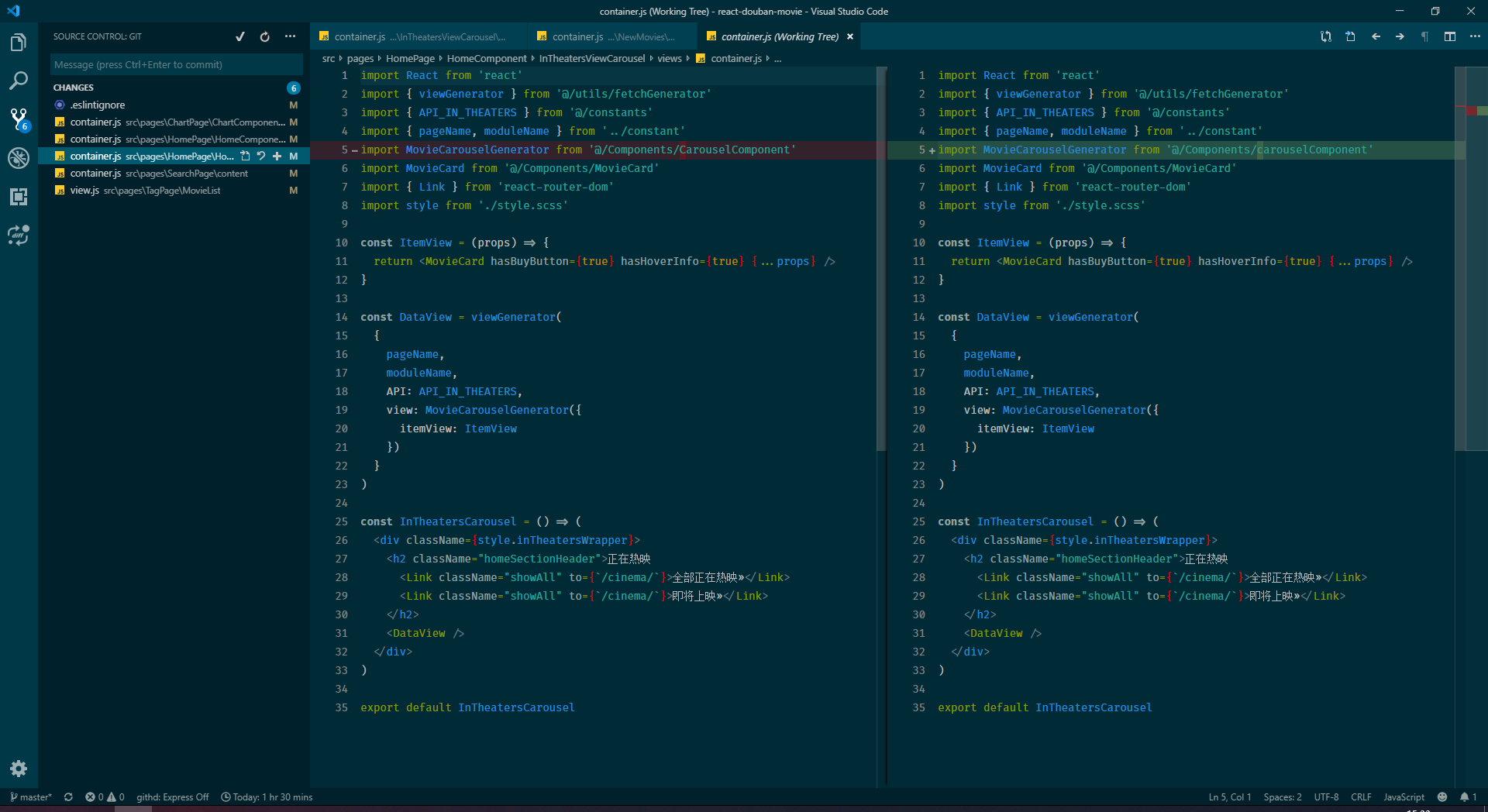
Task: Refresh the source control view
Action: (x=265, y=36)
